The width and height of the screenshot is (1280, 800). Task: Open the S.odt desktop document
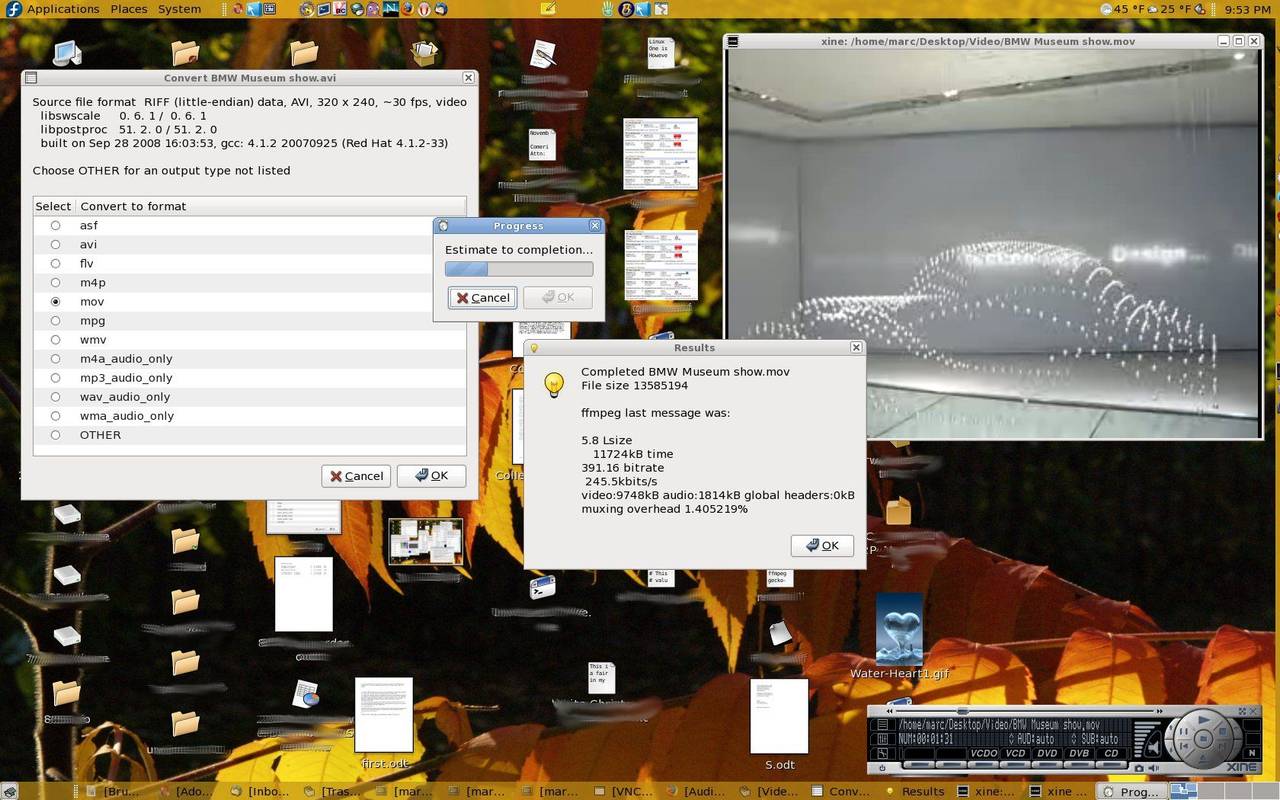pyautogui.click(x=779, y=724)
